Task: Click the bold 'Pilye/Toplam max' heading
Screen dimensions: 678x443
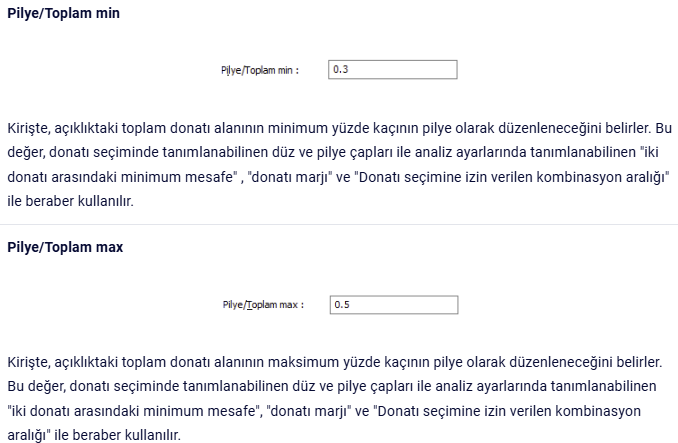Action: coord(65,247)
